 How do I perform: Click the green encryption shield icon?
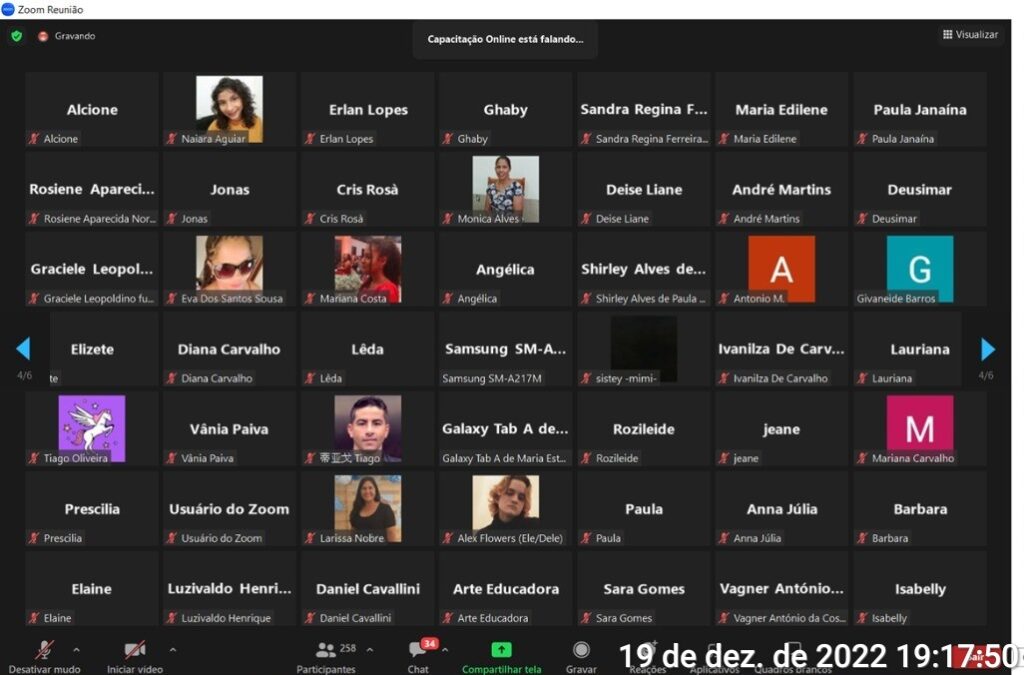click(x=16, y=36)
